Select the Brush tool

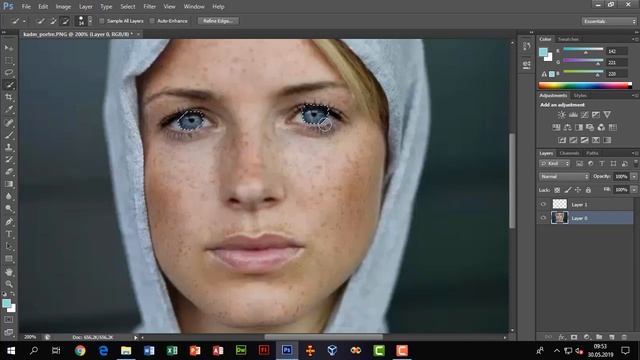(9, 135)
